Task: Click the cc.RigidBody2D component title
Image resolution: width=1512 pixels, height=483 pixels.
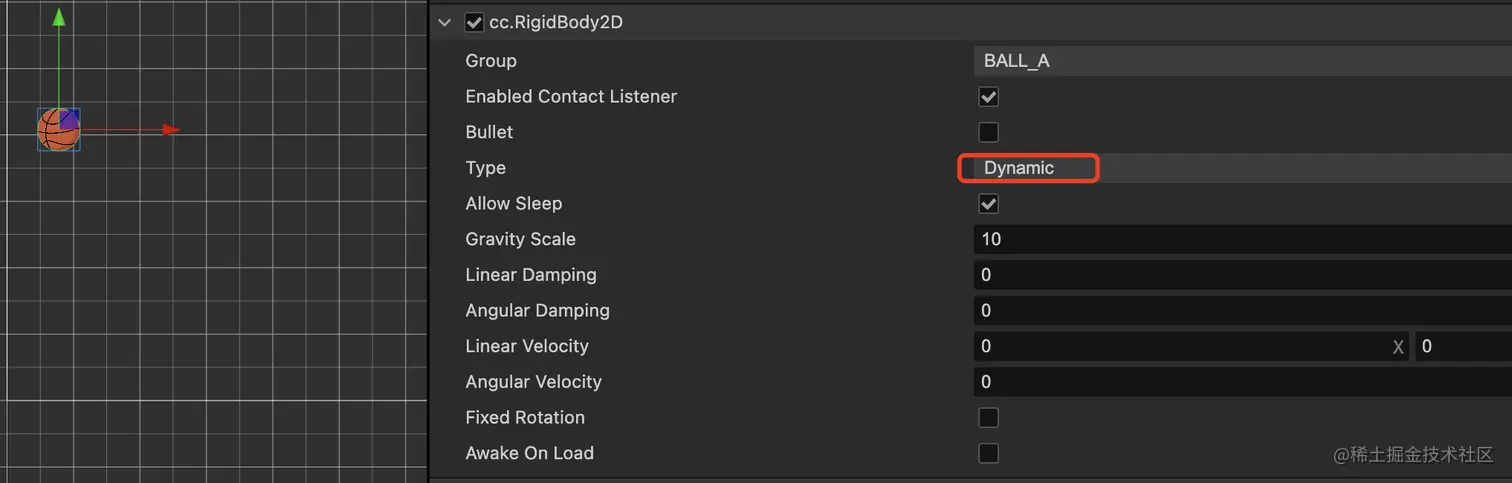Action: point(556,22)
